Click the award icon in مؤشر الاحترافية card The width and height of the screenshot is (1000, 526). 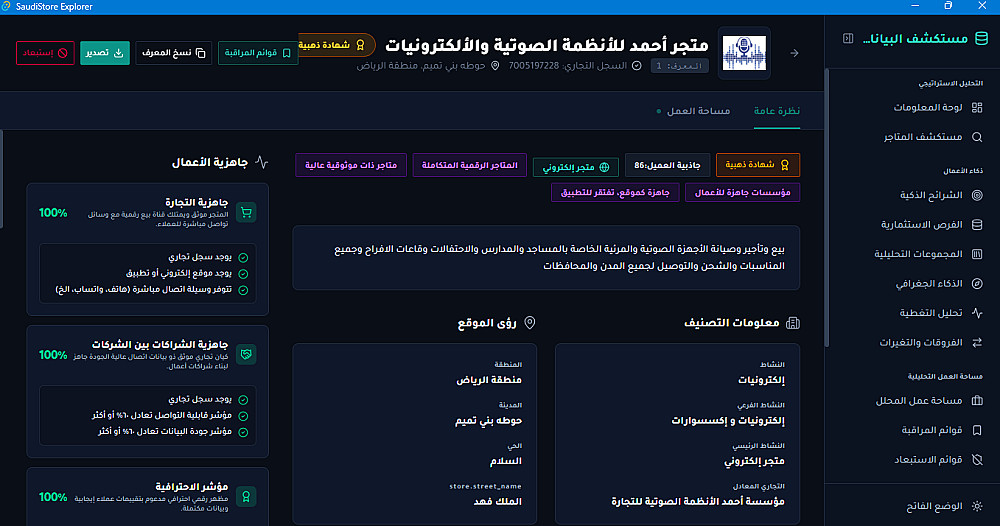(246, 497)
